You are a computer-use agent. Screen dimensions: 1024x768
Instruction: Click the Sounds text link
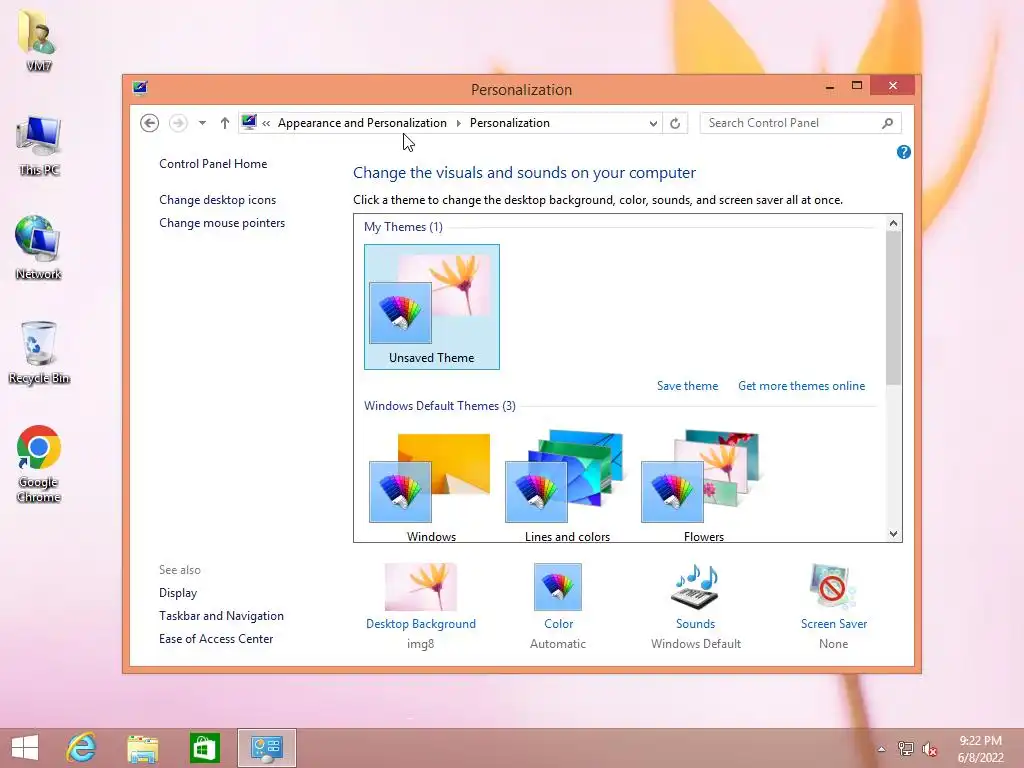(696, 624)
